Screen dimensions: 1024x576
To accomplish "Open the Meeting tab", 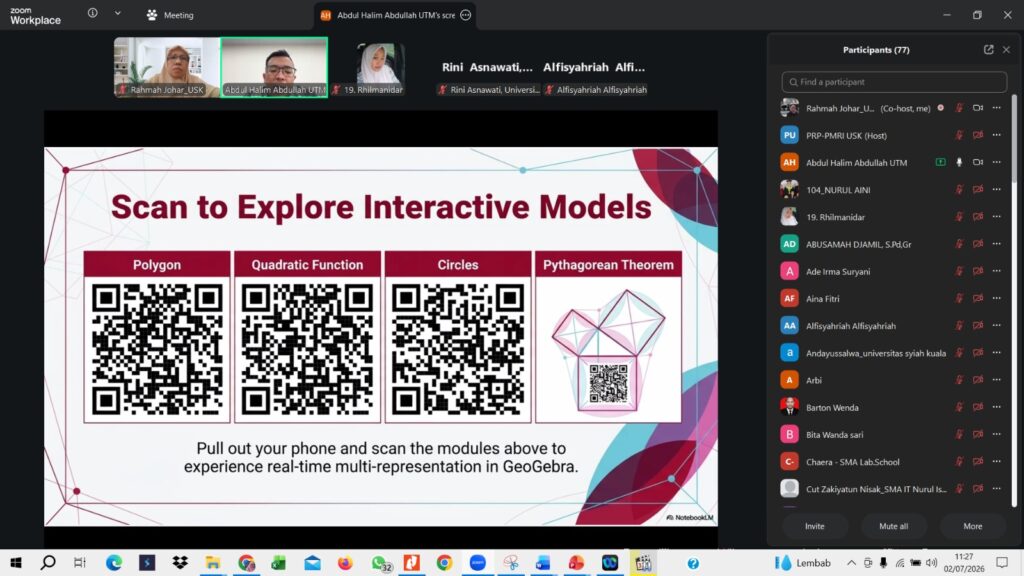I will (170, 15).
